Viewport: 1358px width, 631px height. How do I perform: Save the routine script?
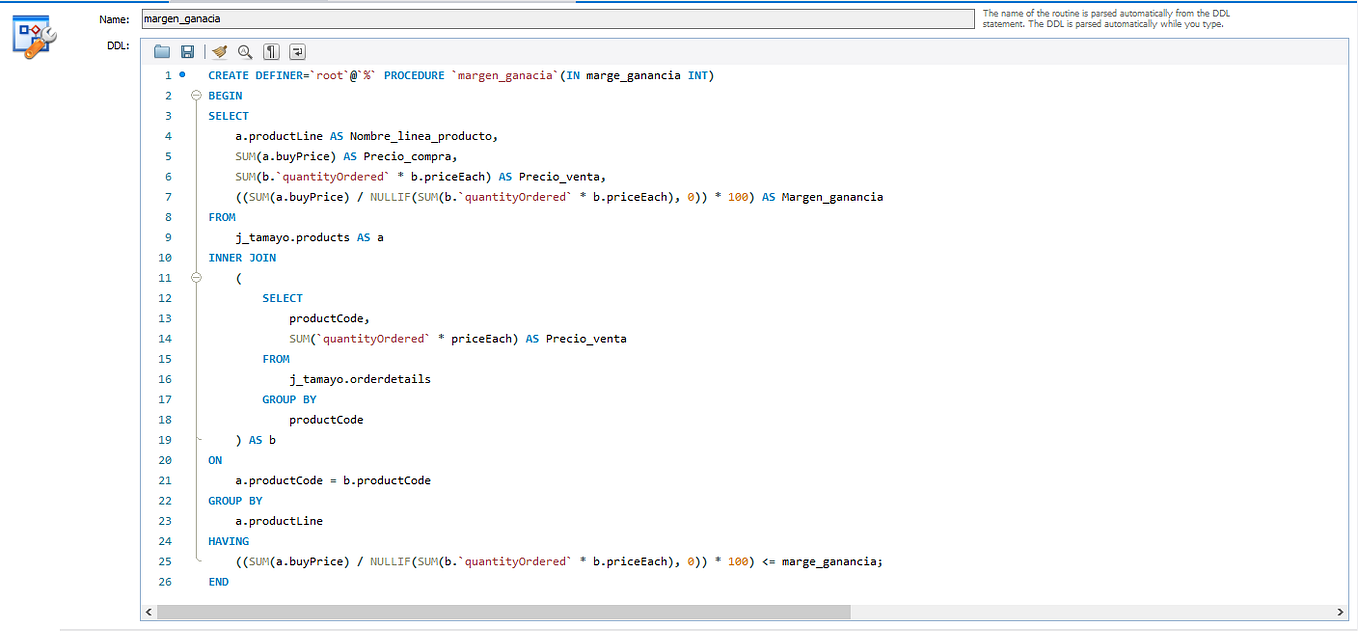pos(187,51)
